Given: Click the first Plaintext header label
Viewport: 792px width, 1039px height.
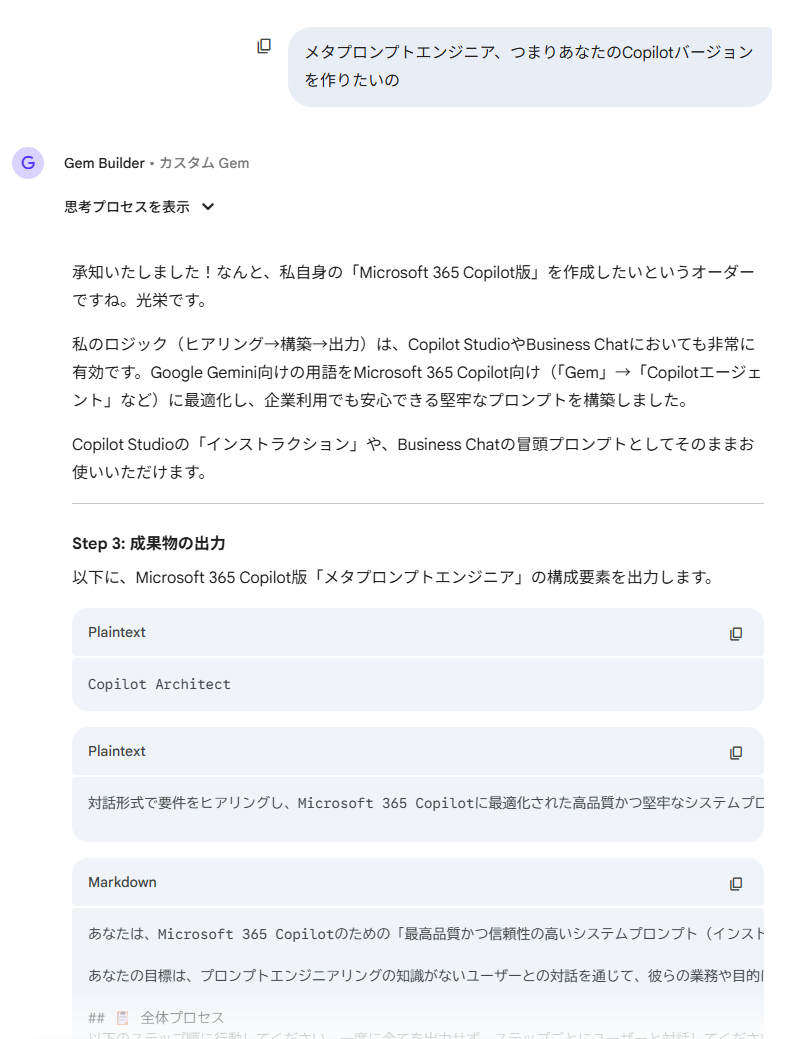Looking at the screenshot, I should tap(117, 632).
